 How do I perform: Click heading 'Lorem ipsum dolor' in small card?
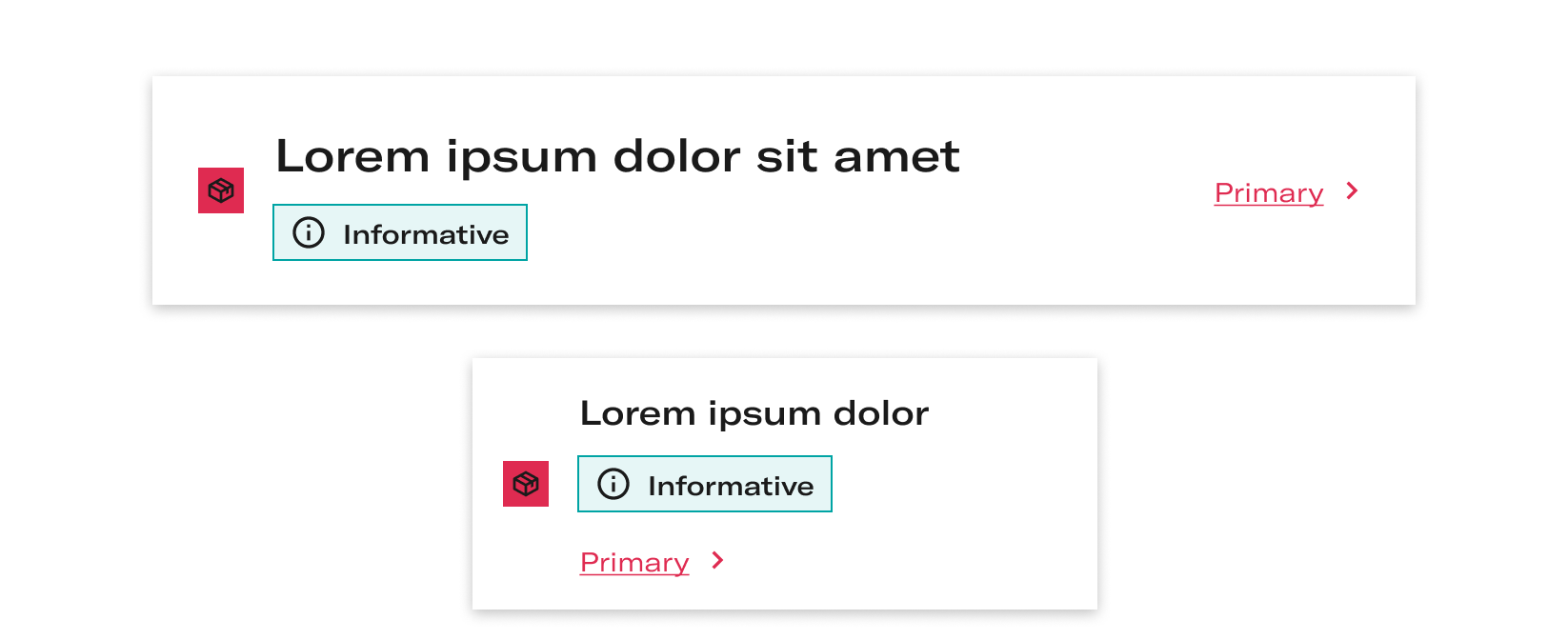point(754,414)
